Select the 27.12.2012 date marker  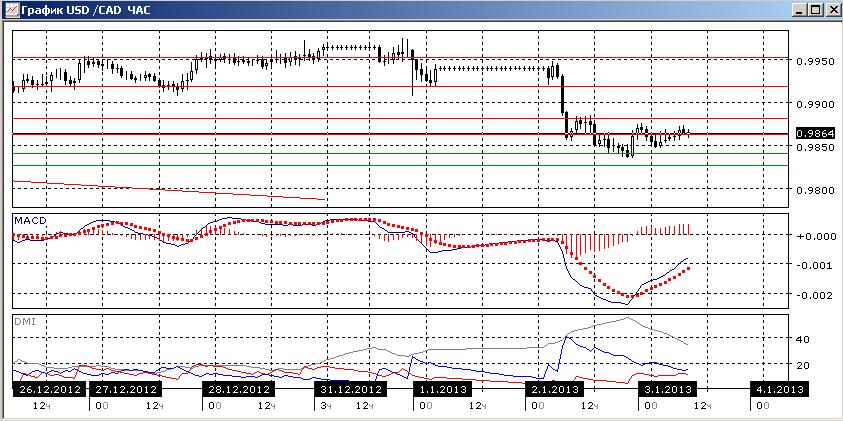coord(125,389)
